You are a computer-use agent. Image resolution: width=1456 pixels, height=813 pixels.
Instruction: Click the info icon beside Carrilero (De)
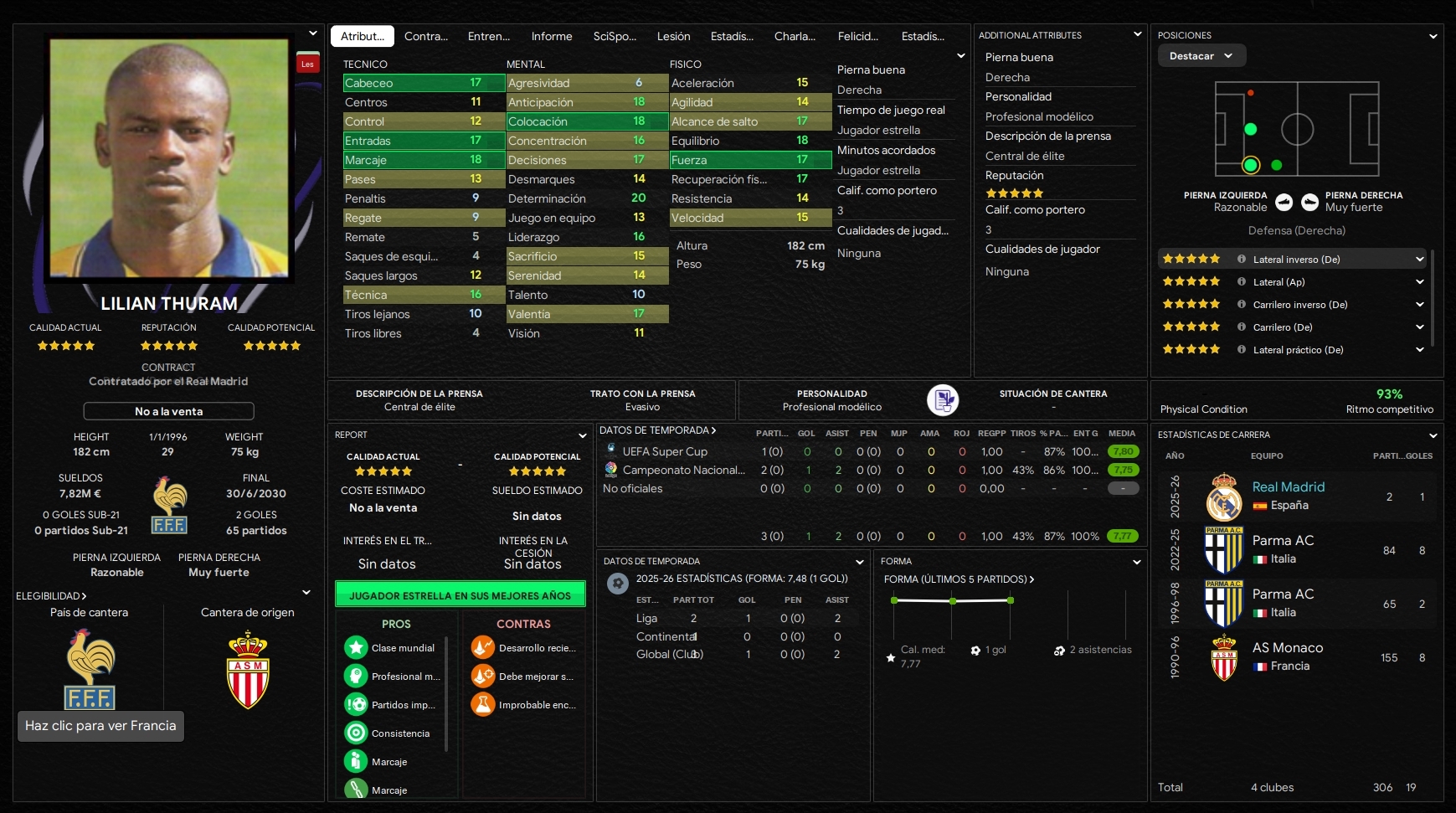[1242, 327]
